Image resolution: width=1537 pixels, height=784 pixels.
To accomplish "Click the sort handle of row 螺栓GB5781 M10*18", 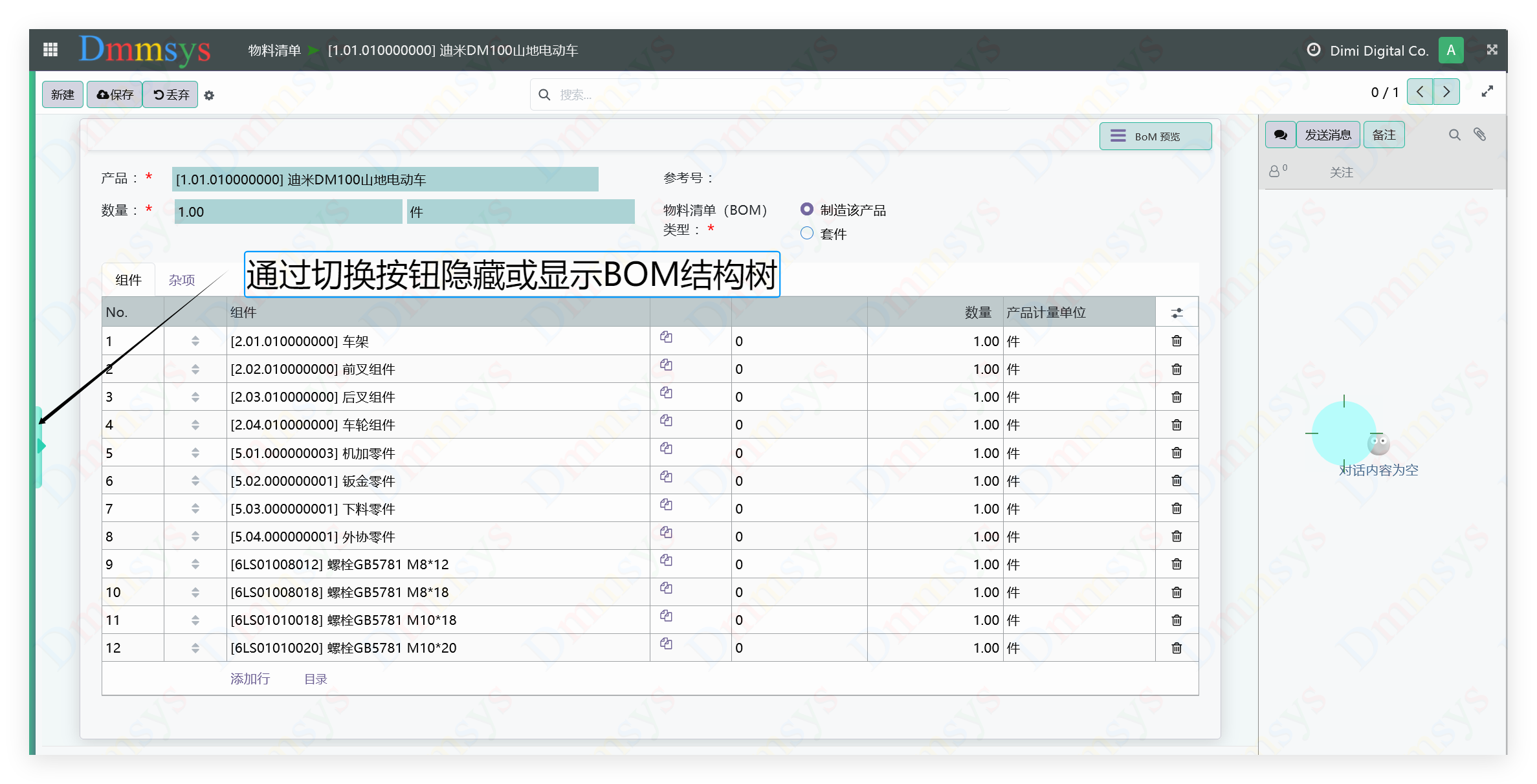I will tap(195, 620).
